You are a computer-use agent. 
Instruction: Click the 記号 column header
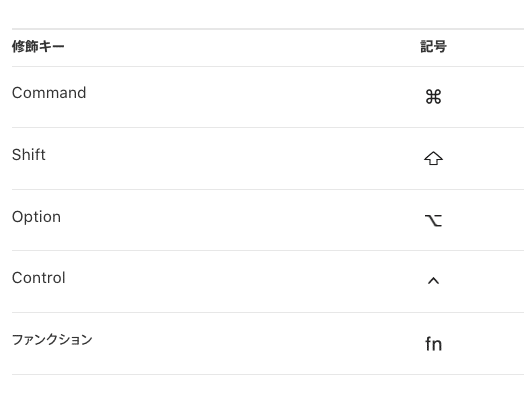point(433,46)
